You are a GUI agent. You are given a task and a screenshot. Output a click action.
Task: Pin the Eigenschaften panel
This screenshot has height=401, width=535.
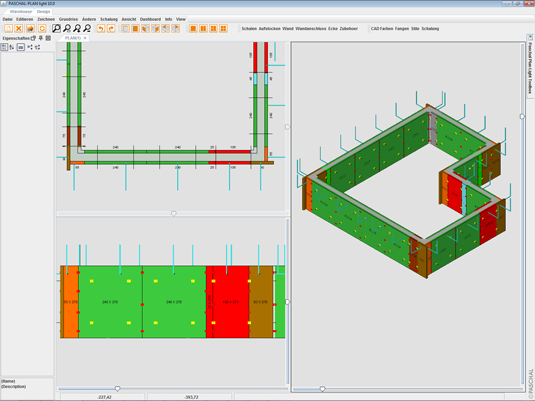(x=41, y=38)
